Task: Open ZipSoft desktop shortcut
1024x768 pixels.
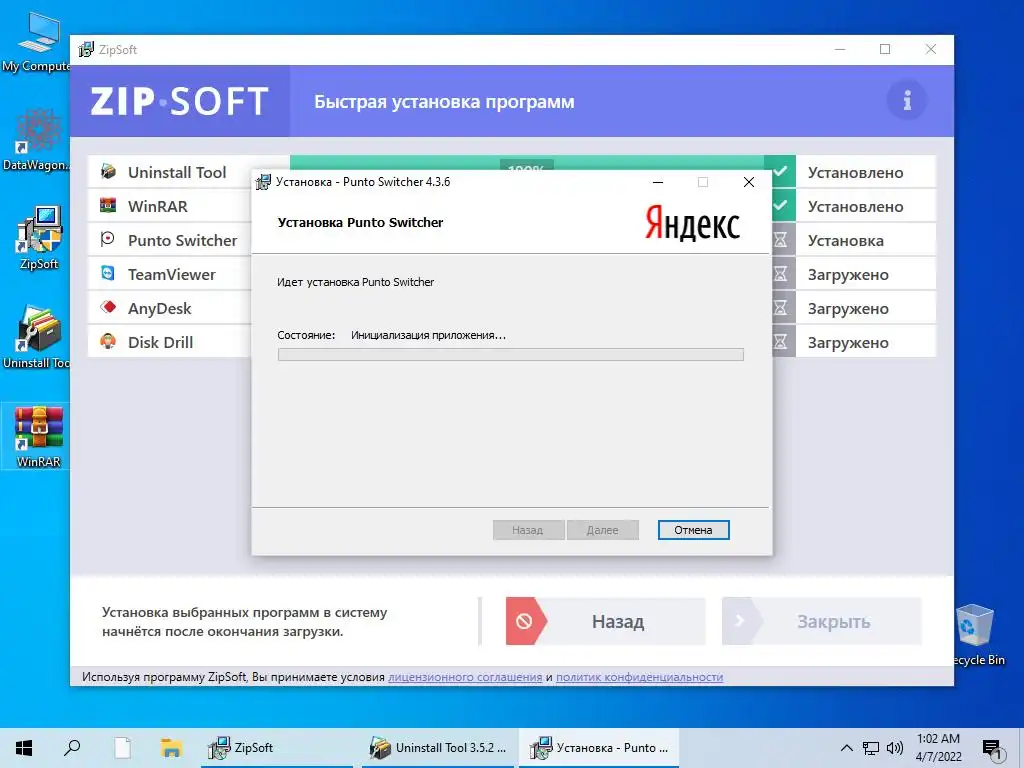Action: pyautogui.click(x=39, y=238)
